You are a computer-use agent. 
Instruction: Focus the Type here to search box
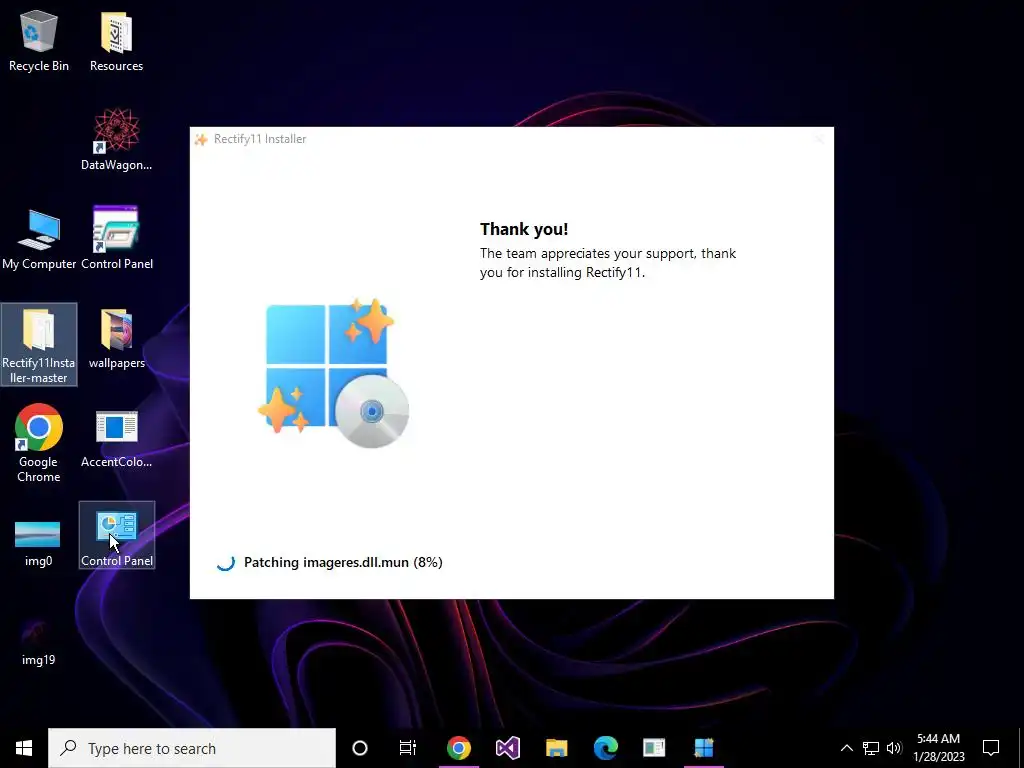point(192,748)
